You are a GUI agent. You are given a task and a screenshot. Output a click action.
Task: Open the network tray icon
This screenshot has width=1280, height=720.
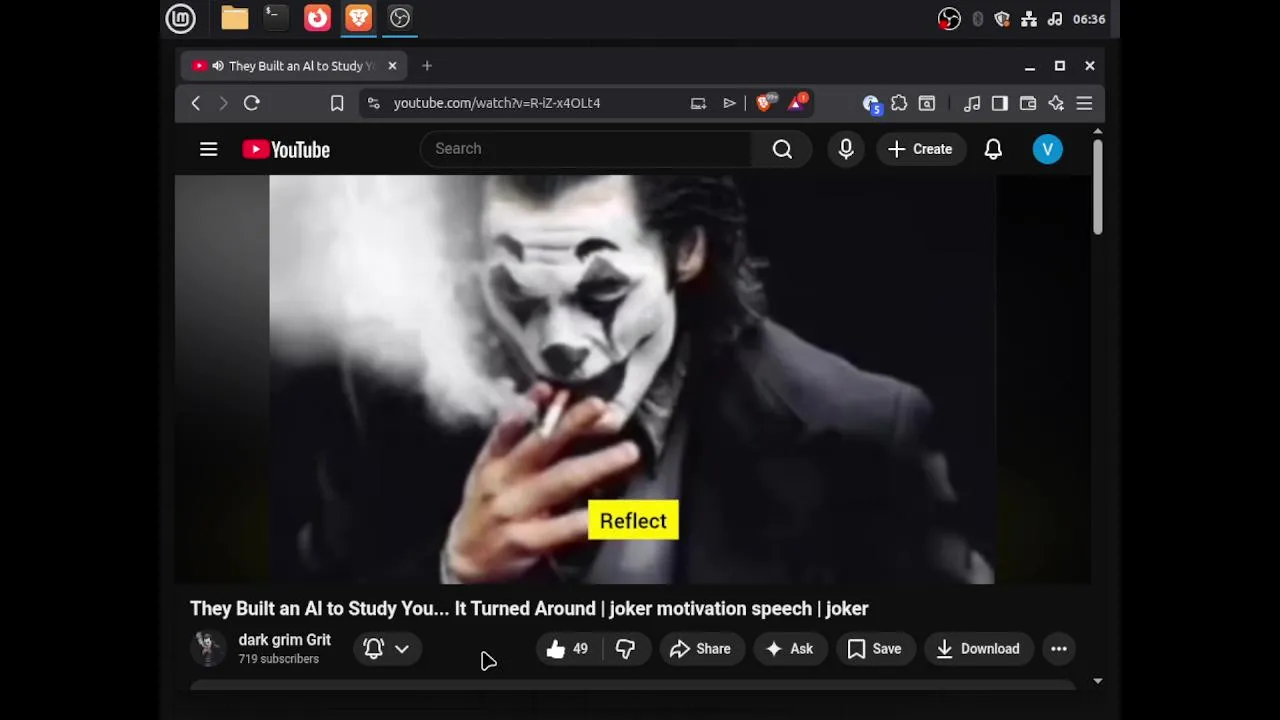(1029, 19)
